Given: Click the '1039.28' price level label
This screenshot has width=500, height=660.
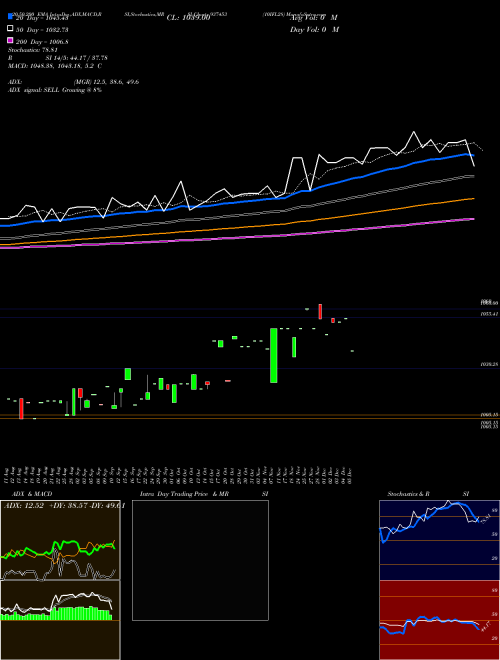Looking at the screenshot, I should [x=489, y=365].
